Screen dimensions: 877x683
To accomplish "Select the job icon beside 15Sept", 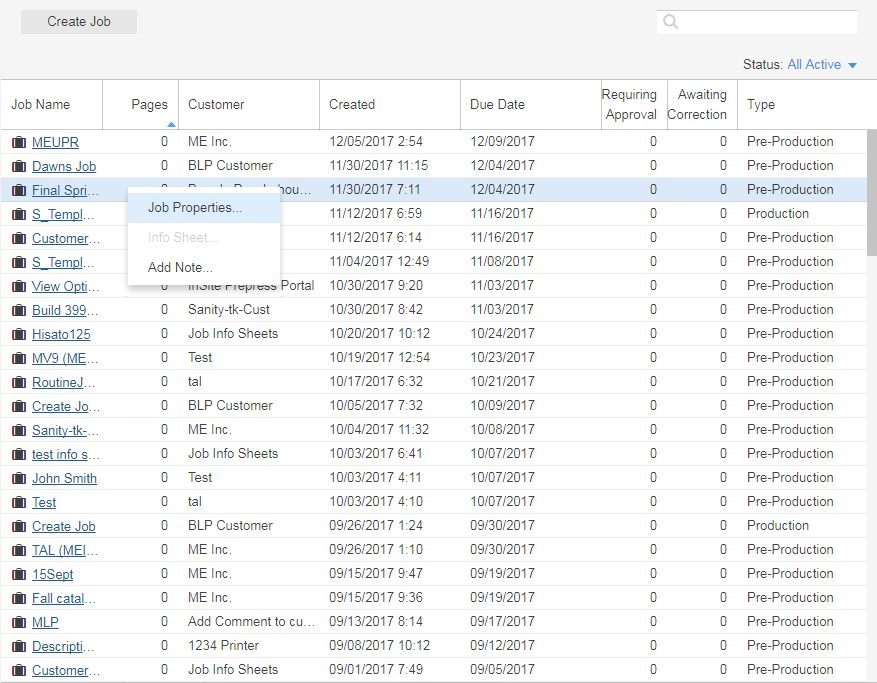I will [18, 574].
